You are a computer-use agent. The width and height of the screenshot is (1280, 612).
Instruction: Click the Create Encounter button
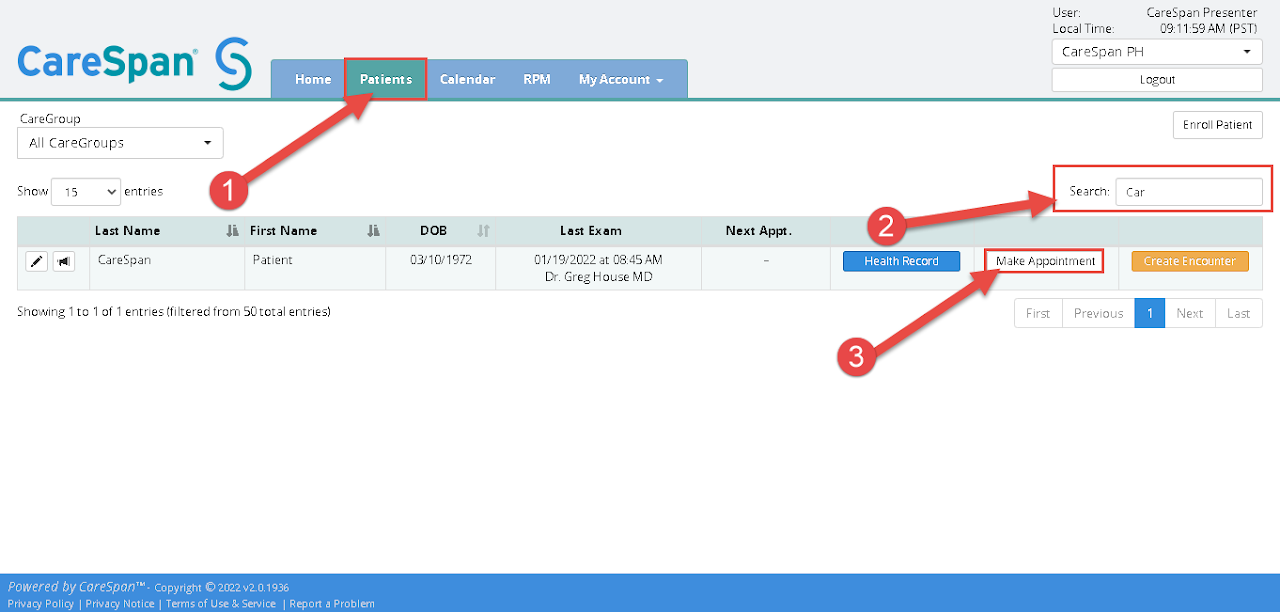pyautogui.click(x=1190, y=261)
